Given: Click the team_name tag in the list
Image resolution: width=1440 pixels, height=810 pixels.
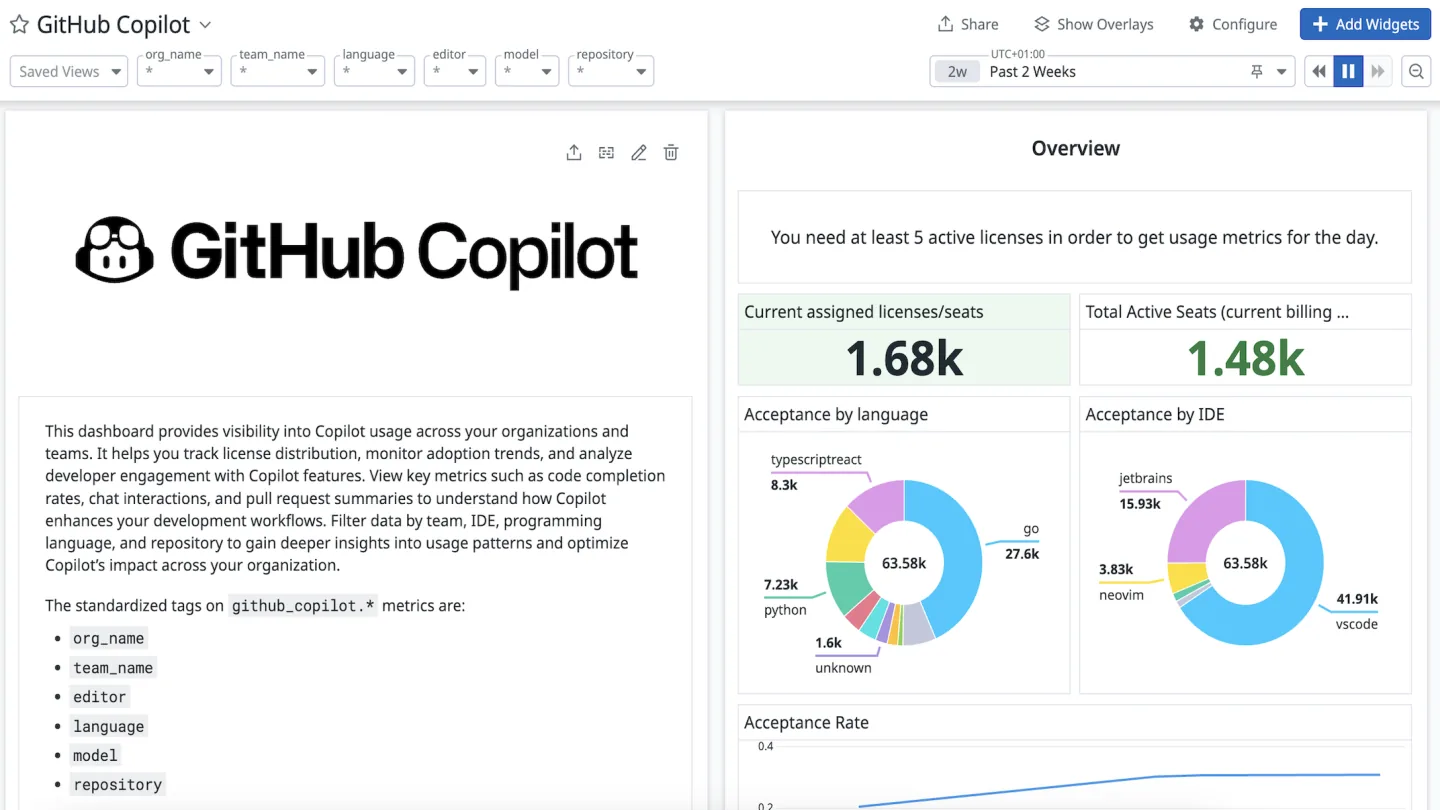Looking at the screenshot, I should click(x=113, y=667).
